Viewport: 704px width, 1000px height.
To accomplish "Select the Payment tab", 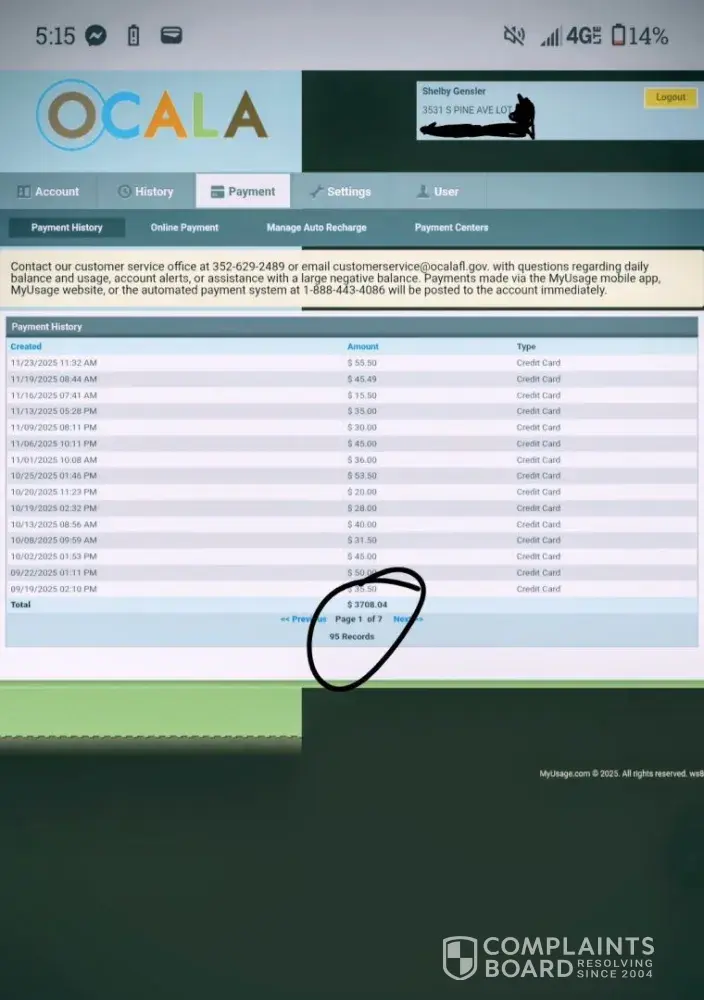I will pos(243,191).
